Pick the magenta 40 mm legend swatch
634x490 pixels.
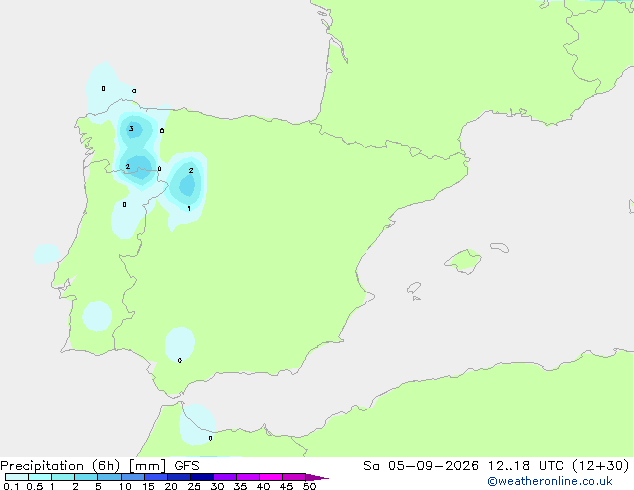pyautogui.click(x=271, y=477)
